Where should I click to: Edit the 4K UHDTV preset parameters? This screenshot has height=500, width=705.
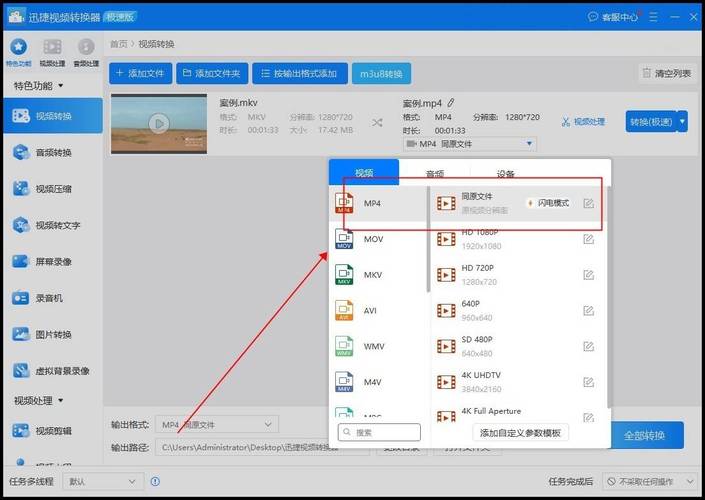588,382
